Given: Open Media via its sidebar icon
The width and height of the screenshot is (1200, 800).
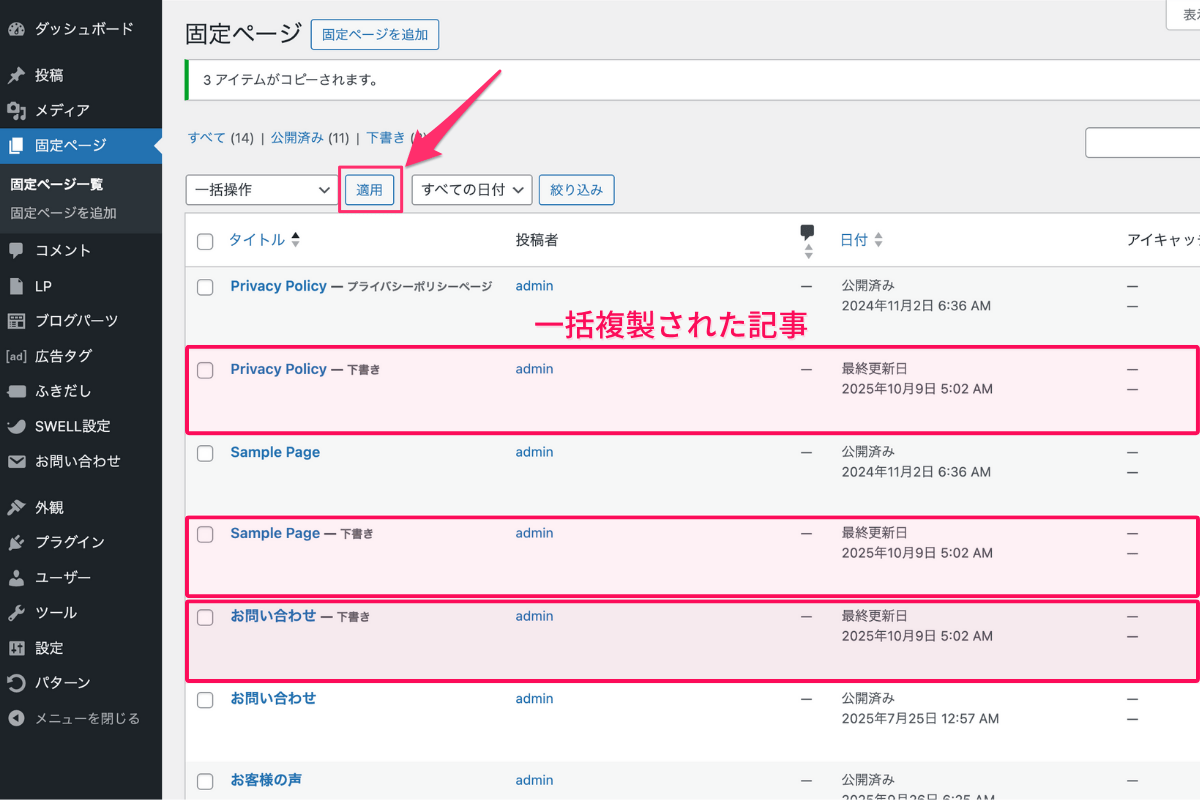Looking at the screenshot, I should pos(16,110).
